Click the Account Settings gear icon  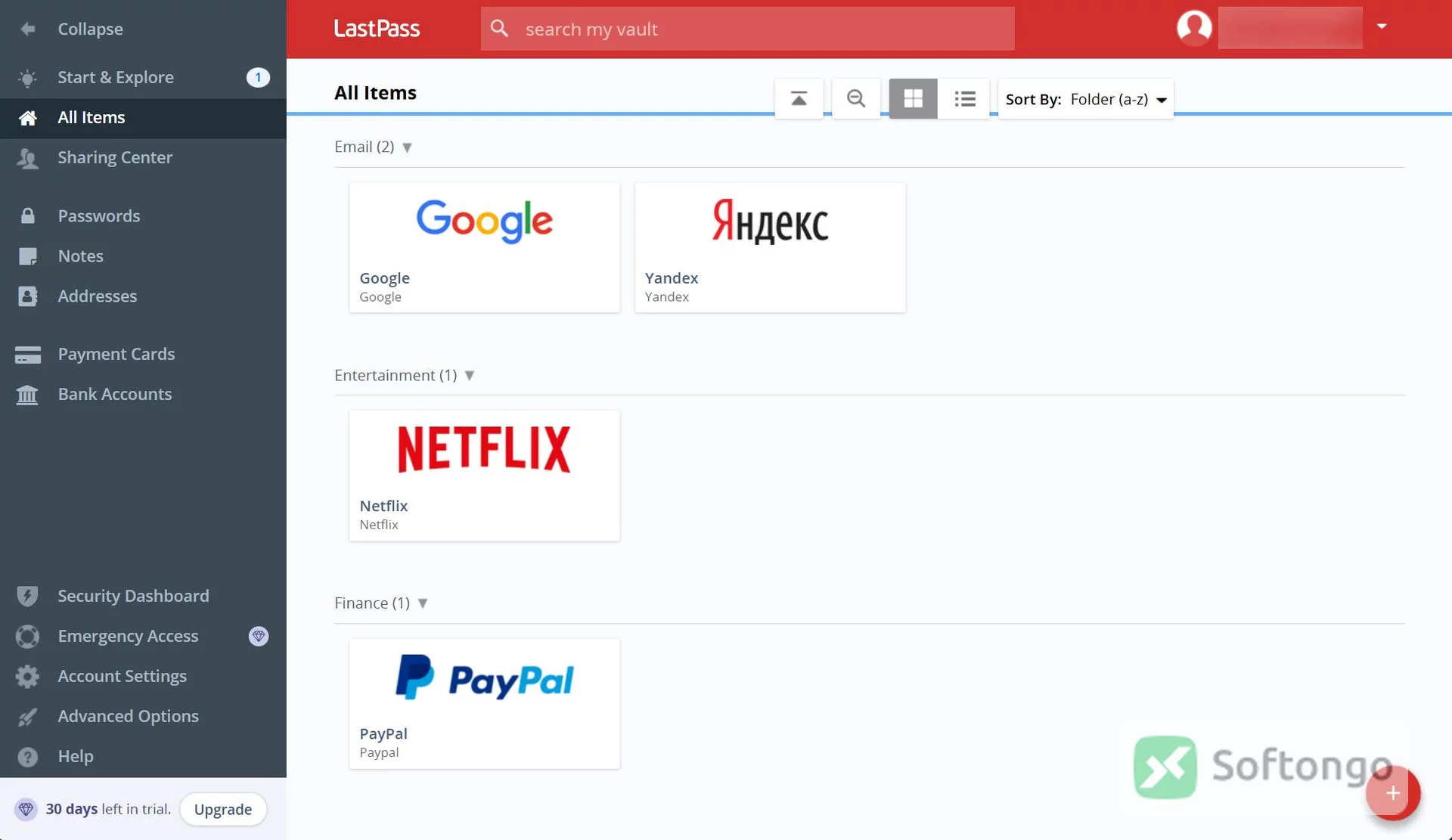[27, 676]
